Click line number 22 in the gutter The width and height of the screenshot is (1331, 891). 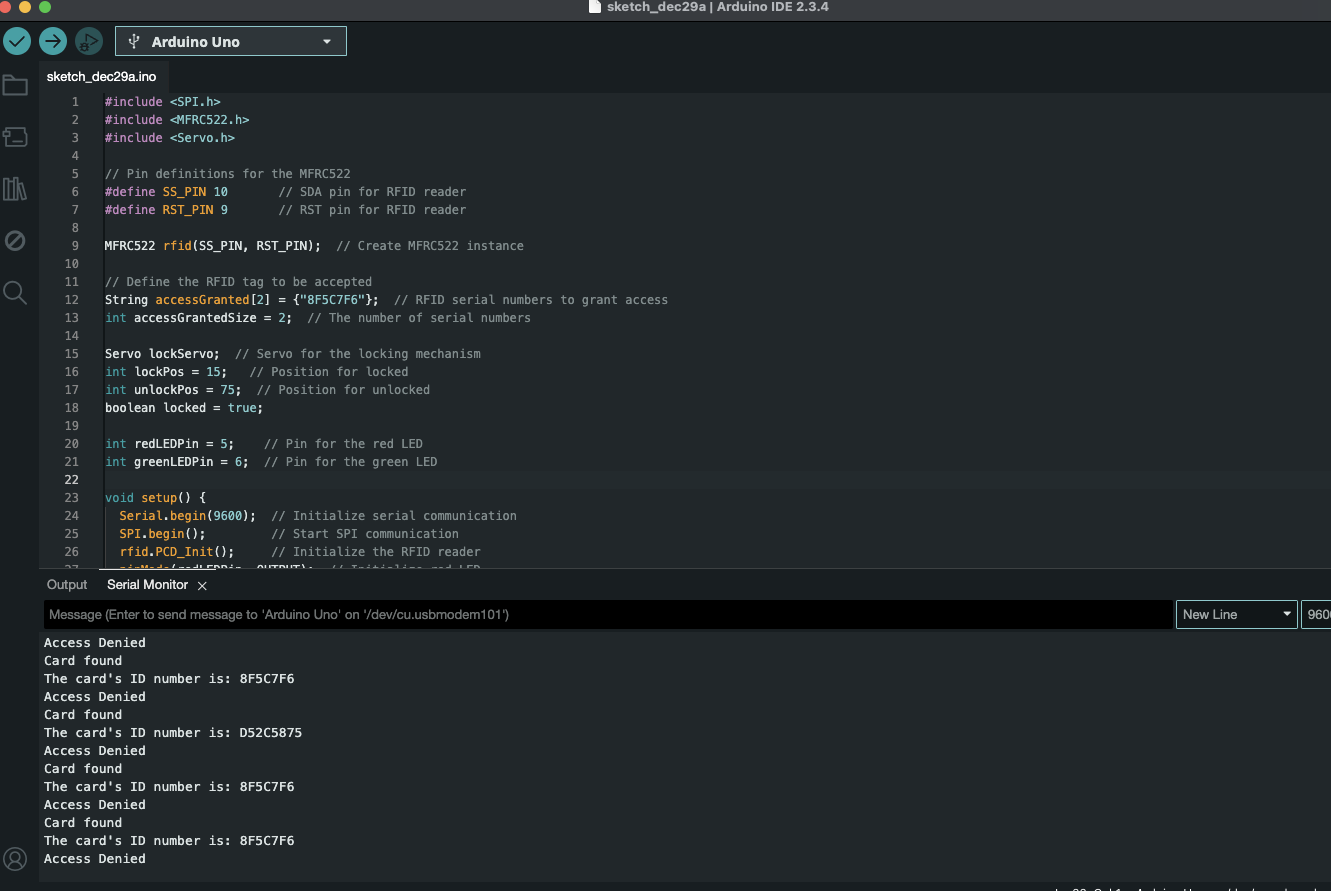click(x=71, y=480)
